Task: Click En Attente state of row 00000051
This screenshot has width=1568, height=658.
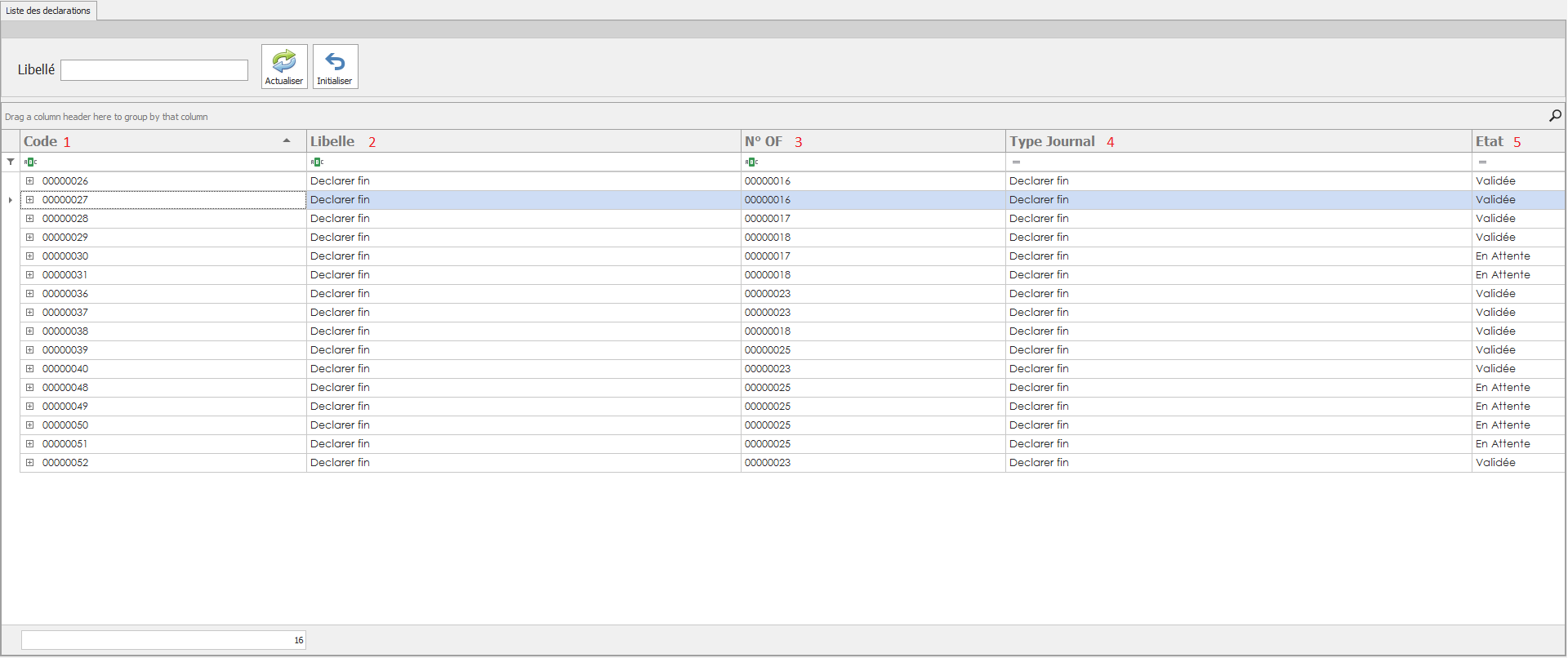Action: click(x=1503, y=444)
